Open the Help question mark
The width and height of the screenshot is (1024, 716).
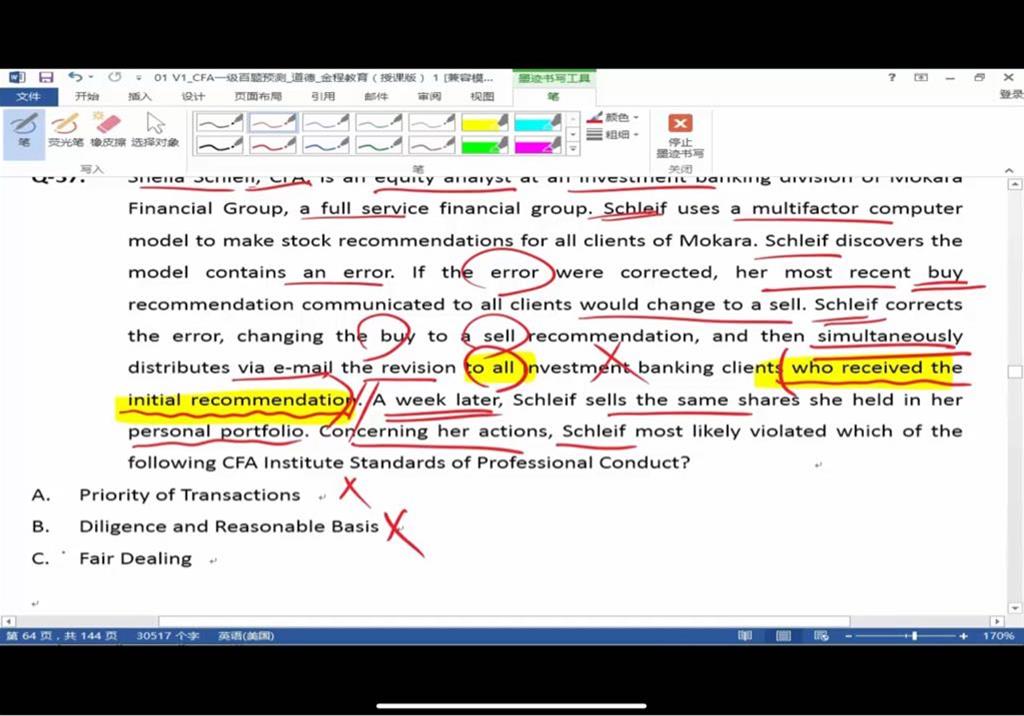coord(891,77)
